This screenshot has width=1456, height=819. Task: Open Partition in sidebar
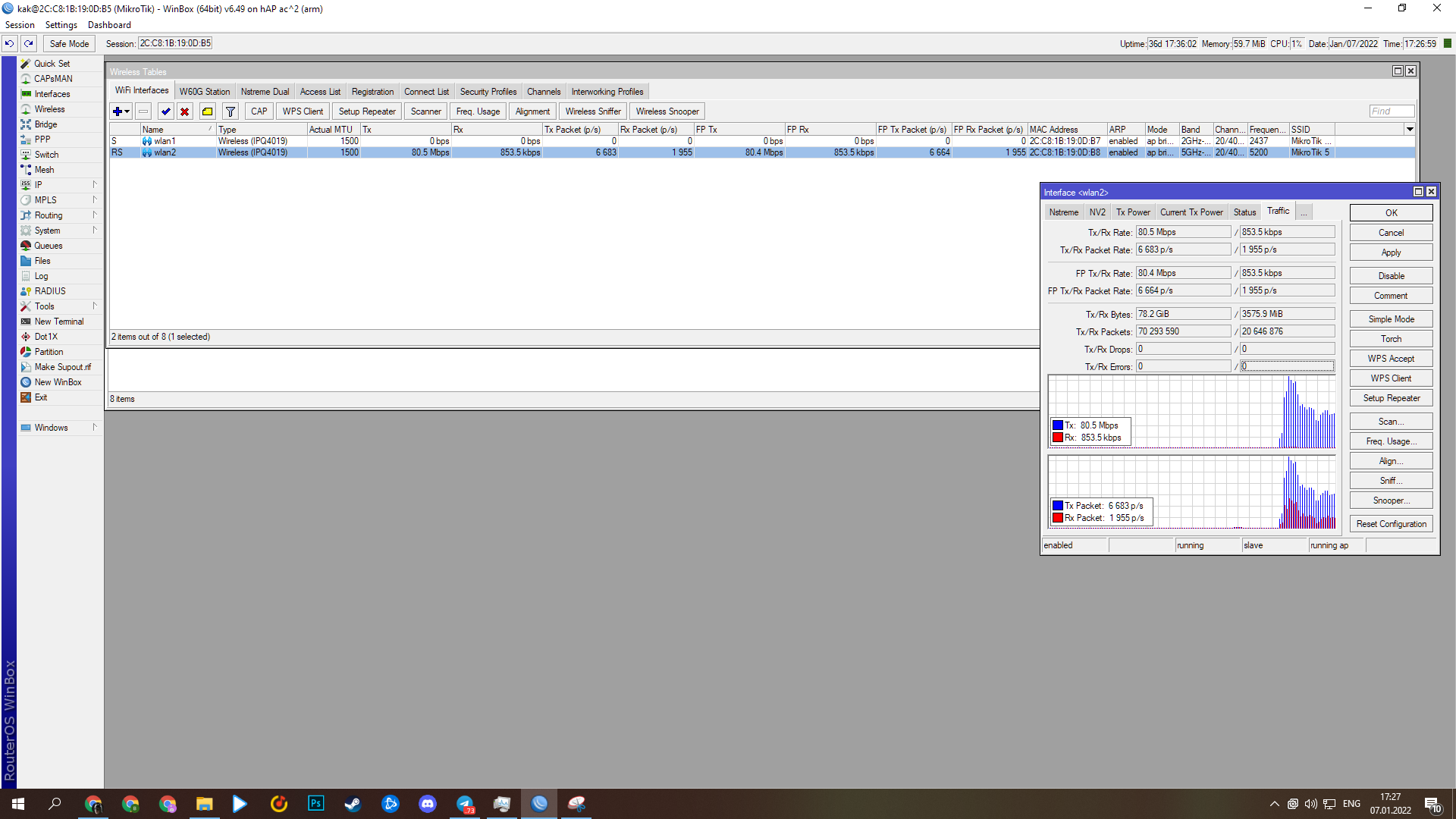tap(49, 352)
